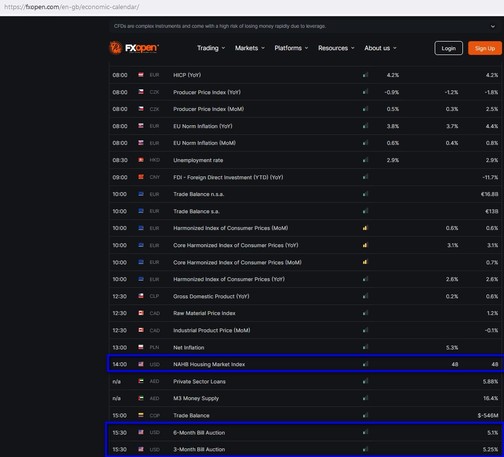
Task: Click the $-546M Trade Balance value
Action: point(488,415)
